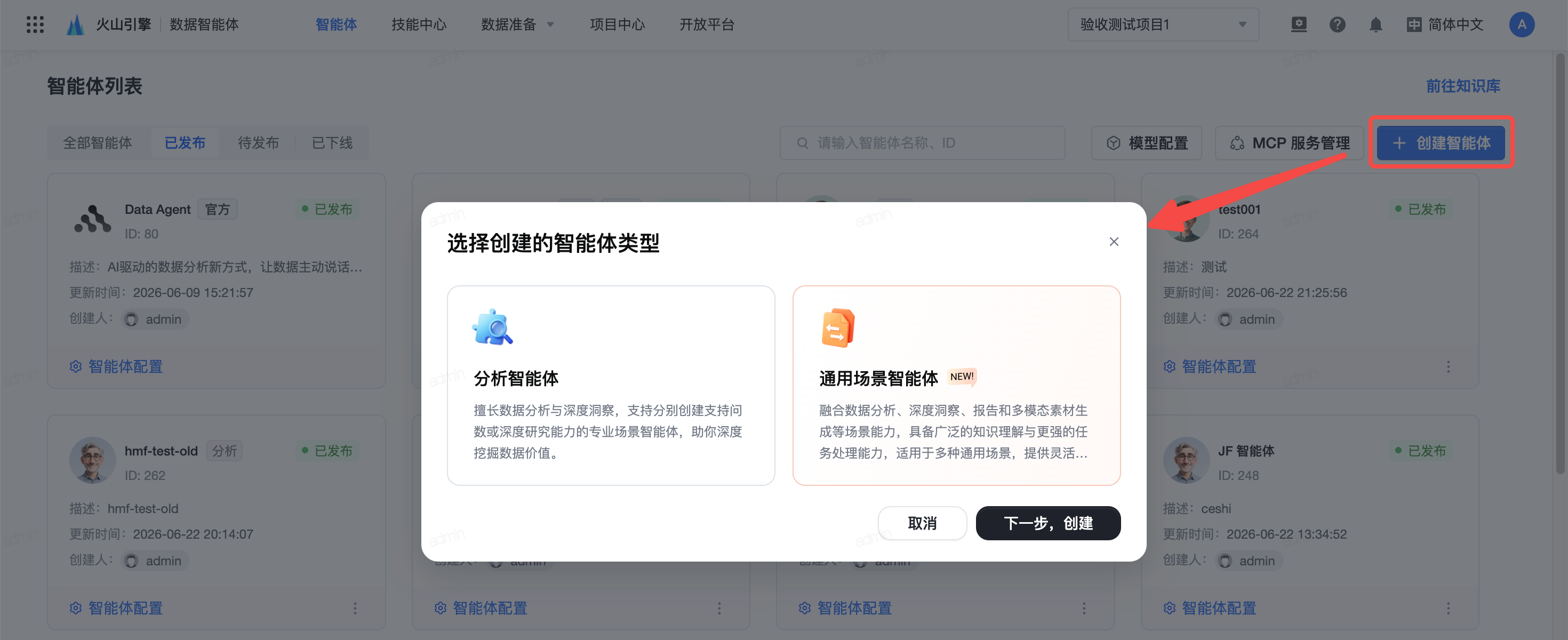Open the 开放平台 menu item
Viewport: 1568px width, 640px height.
pos(707,25)
